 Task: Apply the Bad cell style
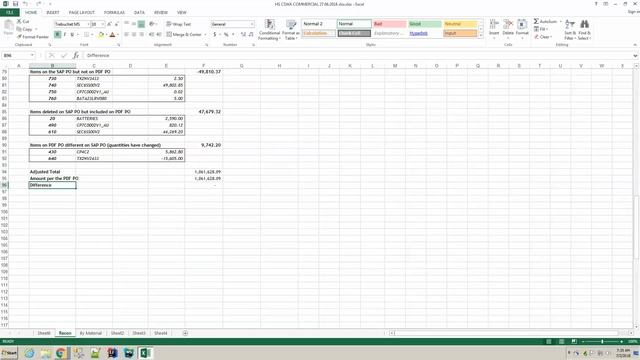[x=389, y=24]
